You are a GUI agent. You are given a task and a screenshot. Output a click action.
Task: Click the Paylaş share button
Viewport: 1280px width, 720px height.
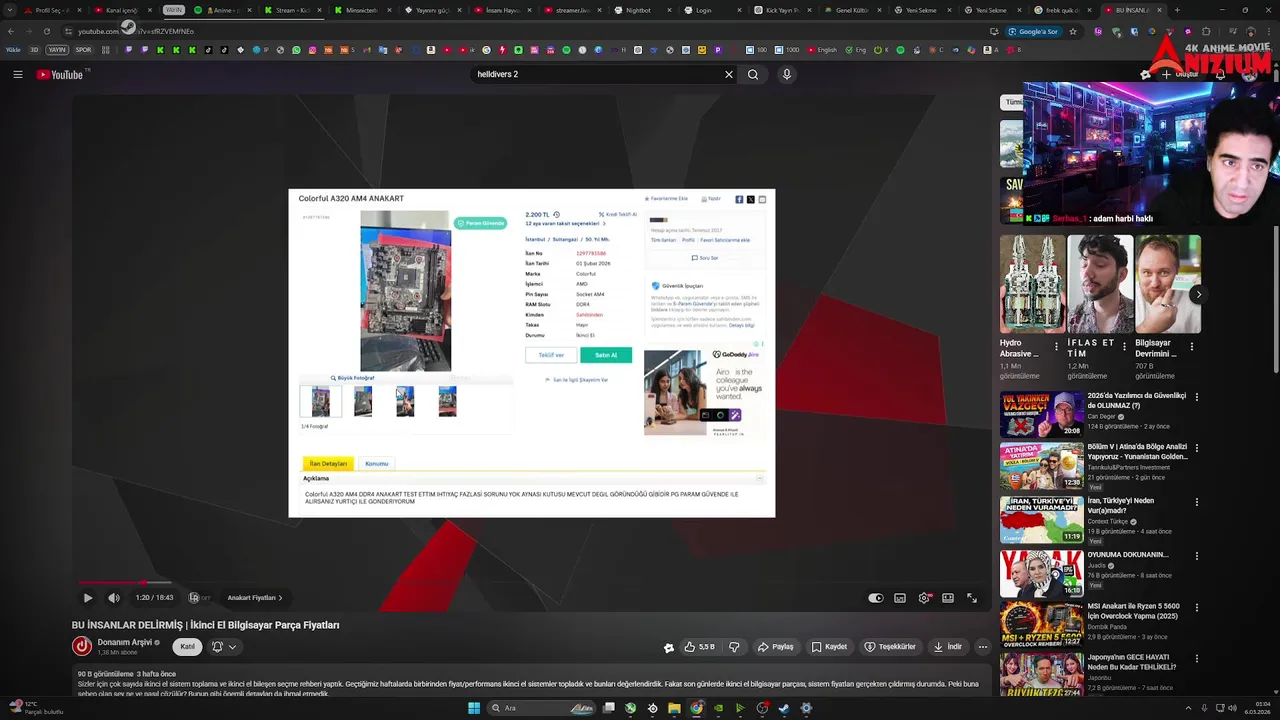tap(775, 647)
